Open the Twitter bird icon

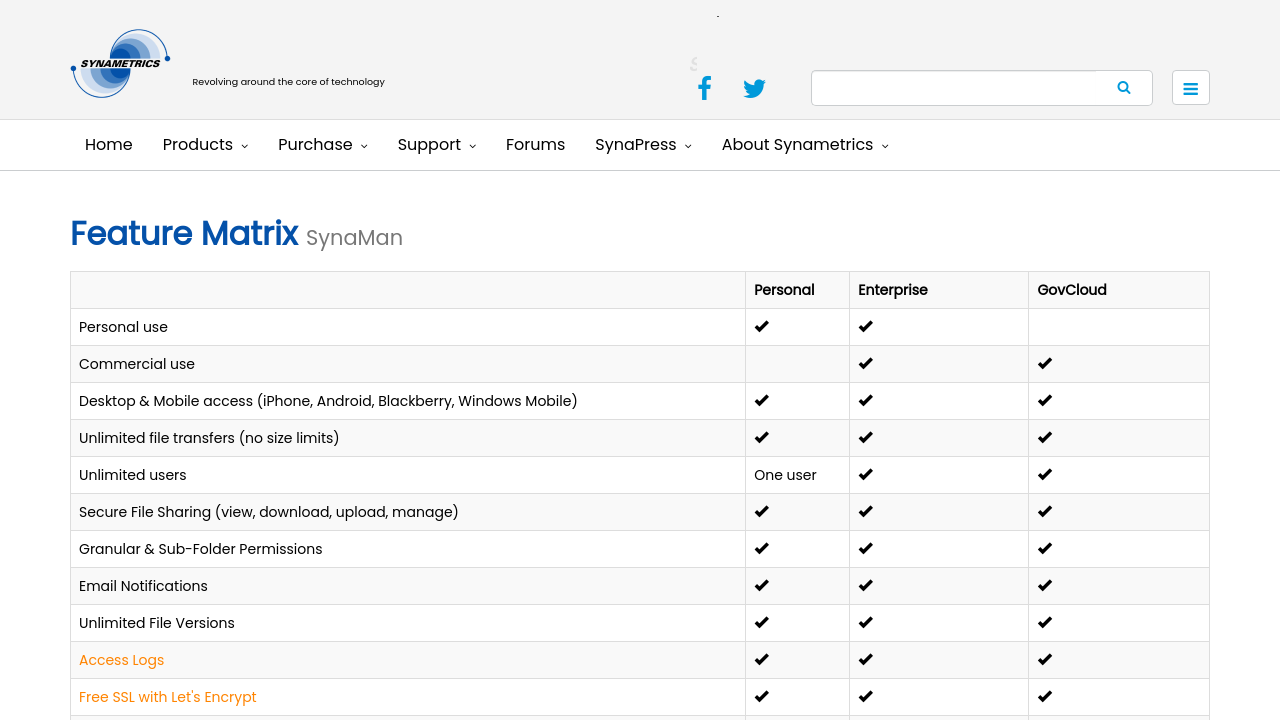click(x=754, y=88)
